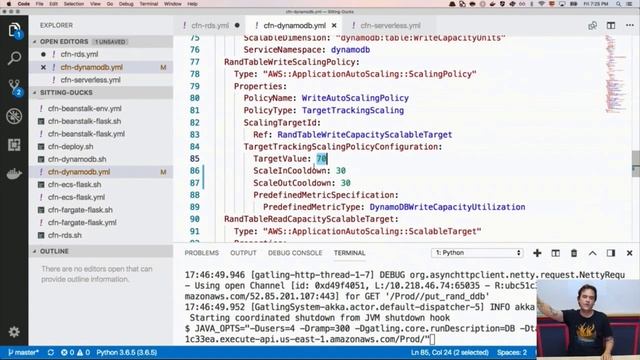Open the Explorer view in activity bar
The width and height of the screenshot is (640, 360).
[x=14, y=30]
